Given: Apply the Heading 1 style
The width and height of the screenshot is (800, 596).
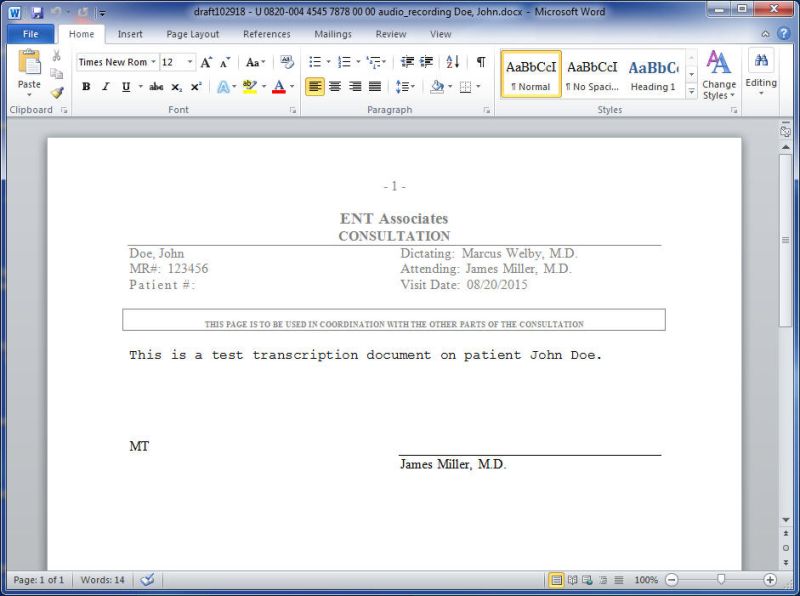Looking at the screenshot, I should 653,73.
